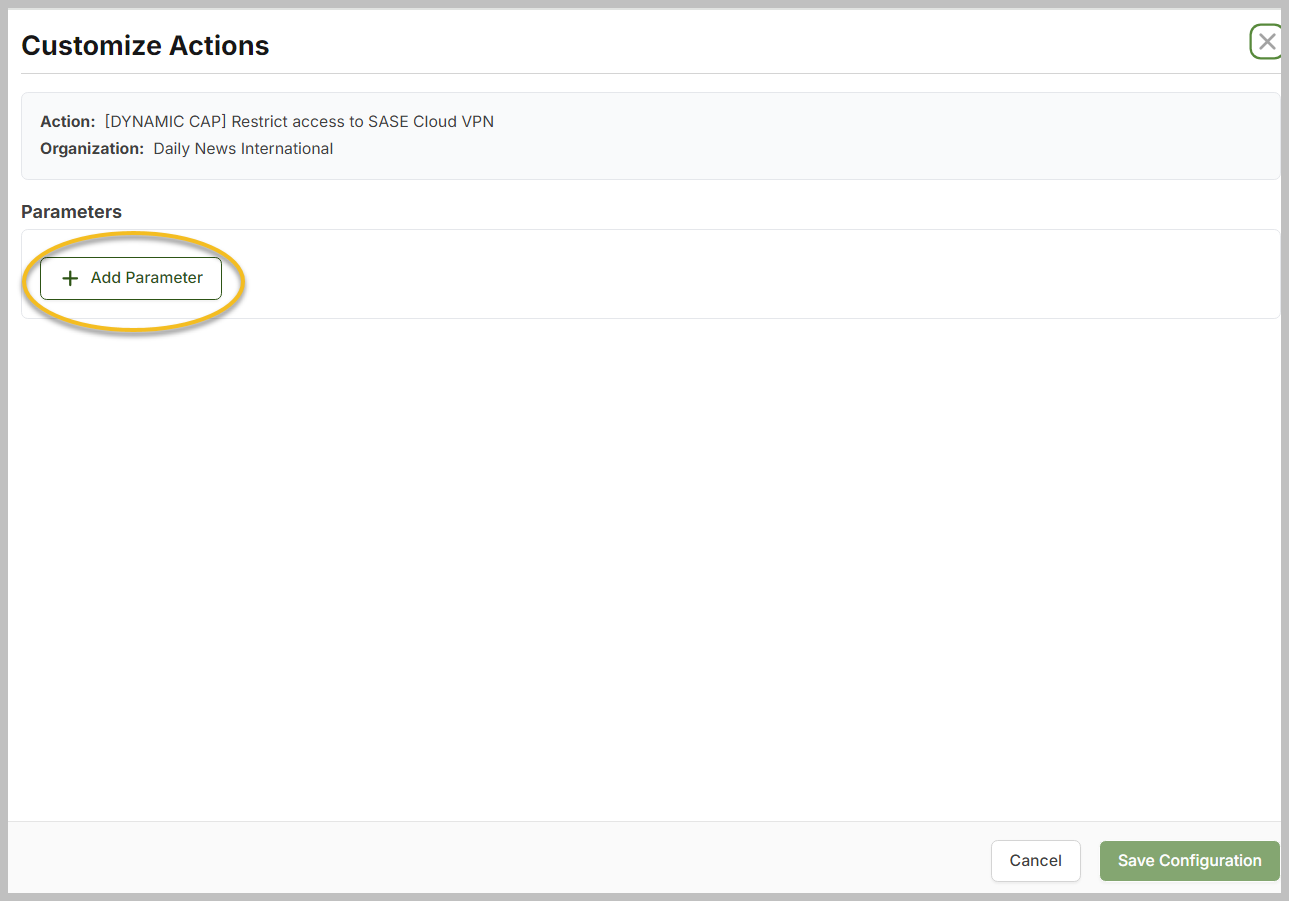
Task: Click empty space right of Add Parameter
Action: pyautogui.click(x=700, y=275)
